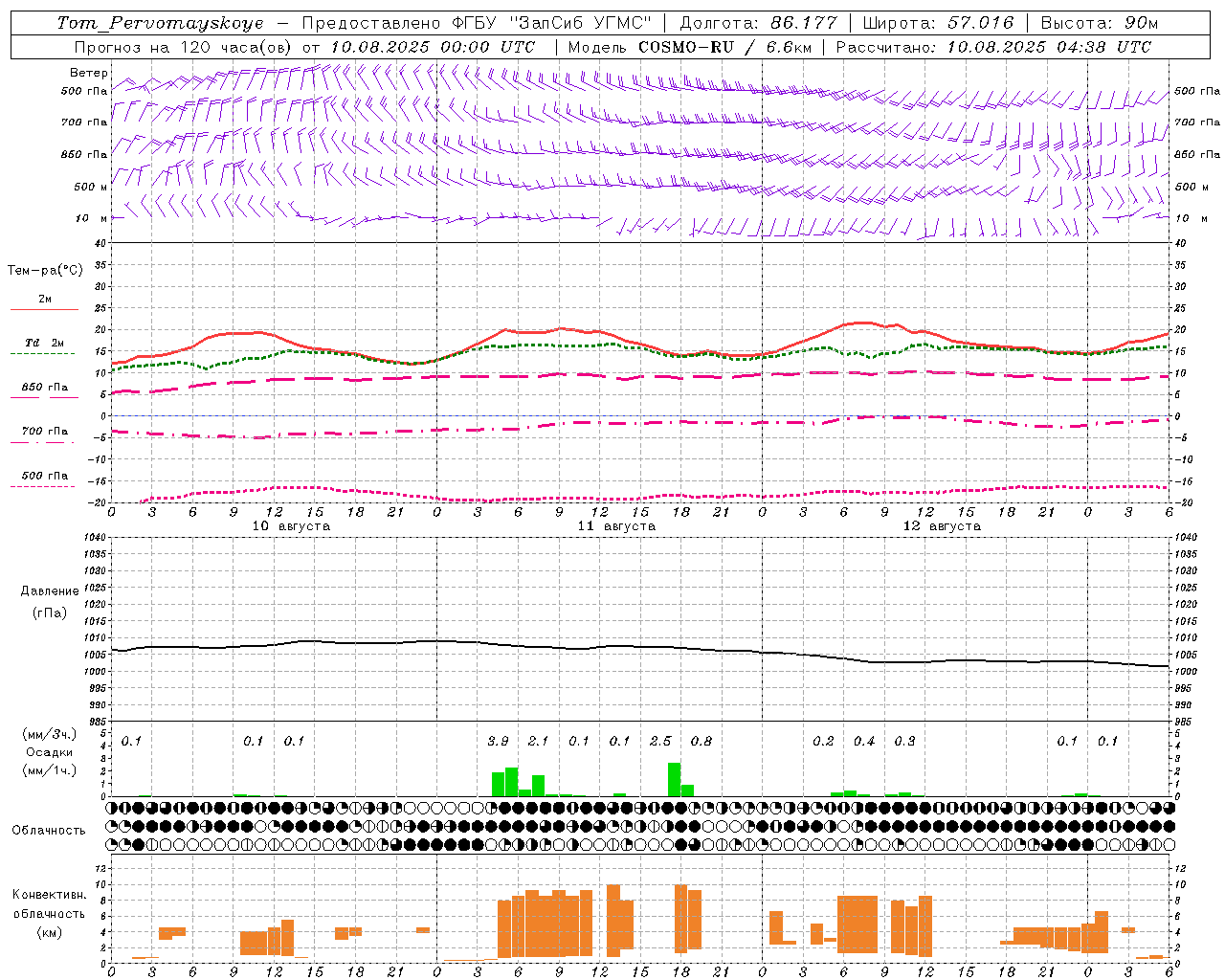Click the elevation text Высота: 90м
Viewport: 1225px width, 980px height.
point(1099,23)
